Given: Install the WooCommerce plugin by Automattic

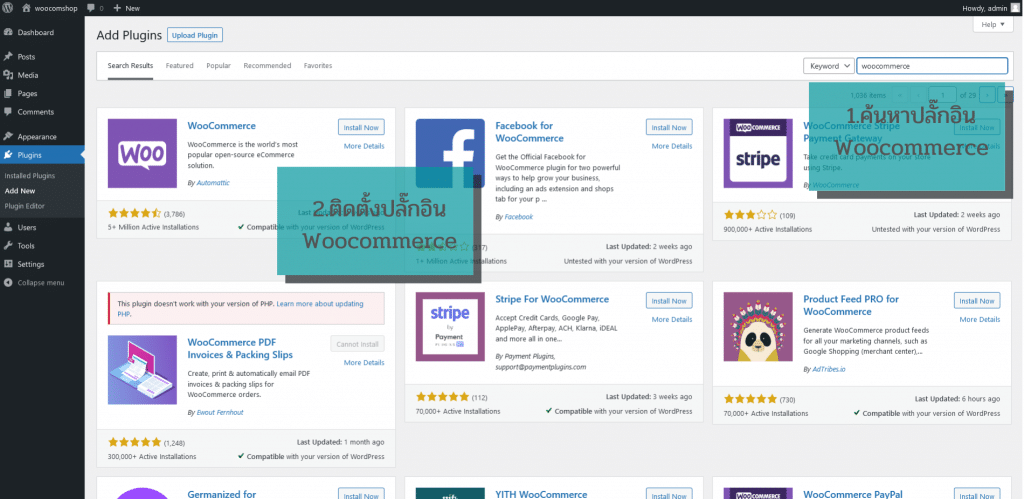Looking at the screenshot, I should click(x=361, y=127).
